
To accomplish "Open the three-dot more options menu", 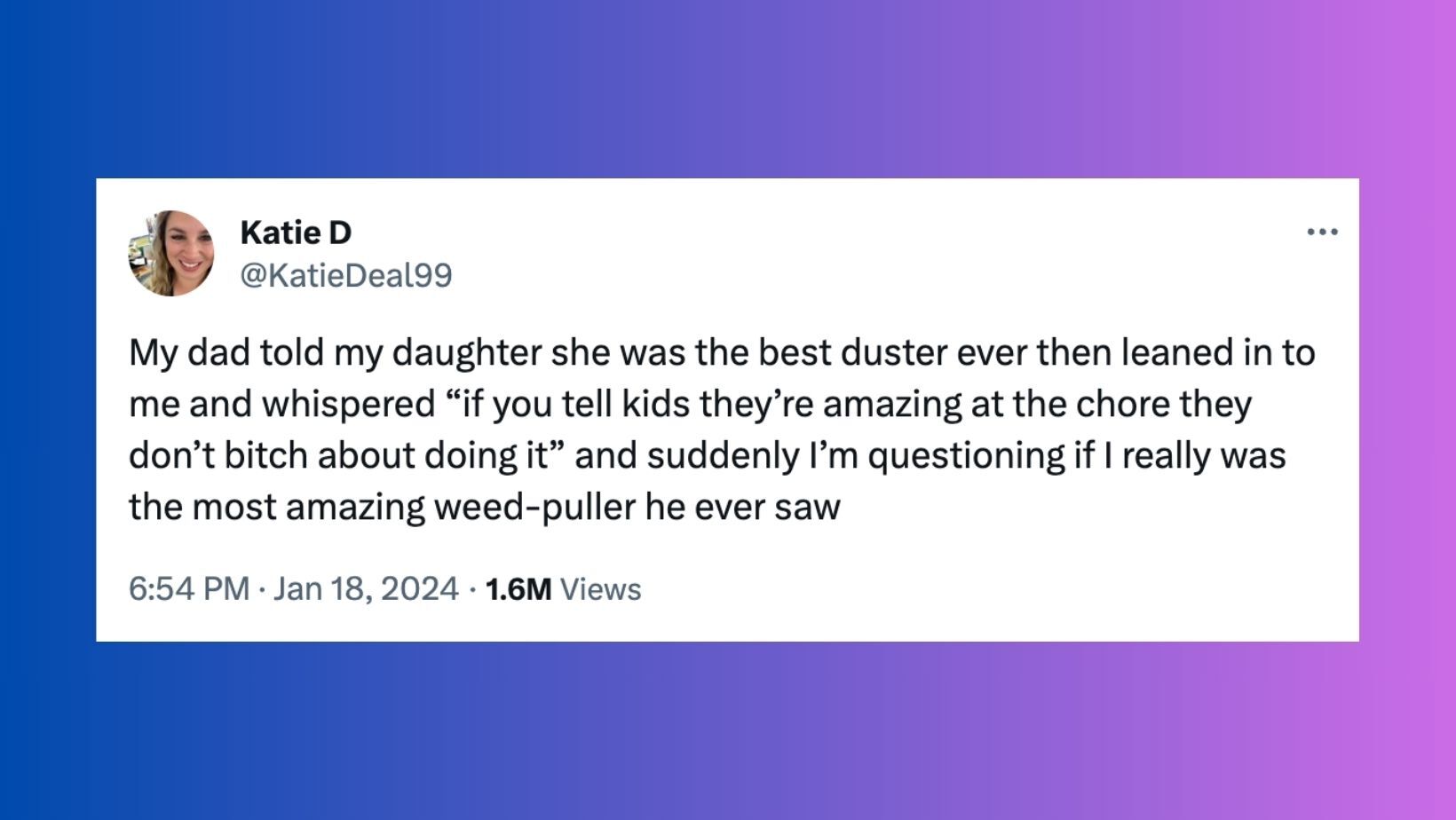I will click(1322, 233).
